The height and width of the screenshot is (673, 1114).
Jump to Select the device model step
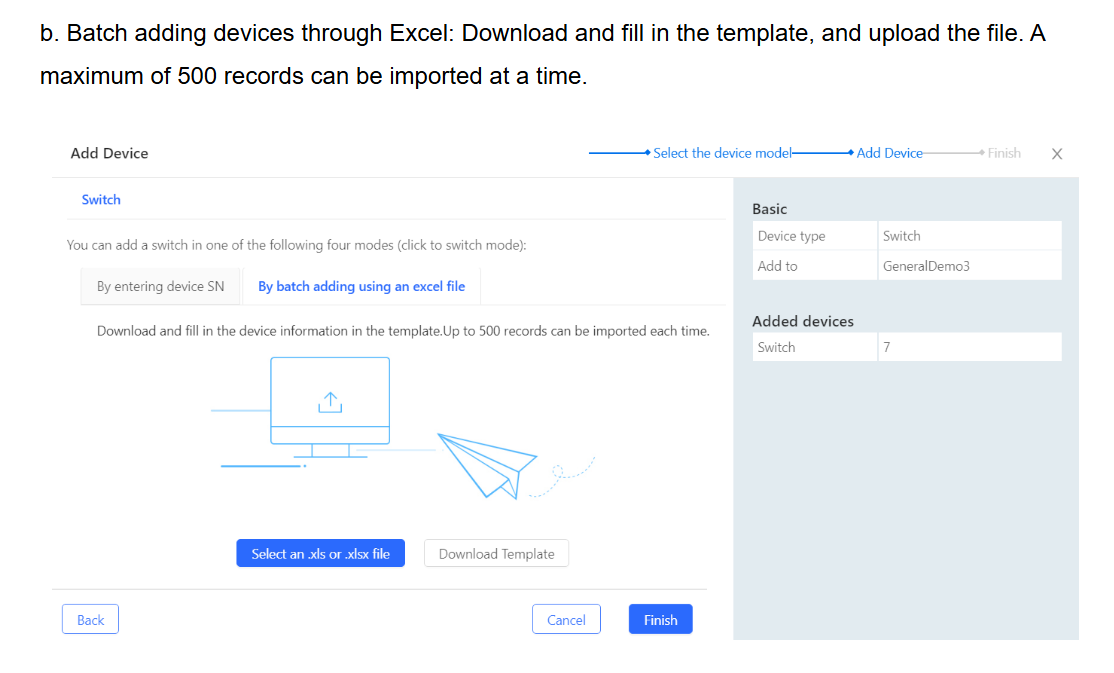(722, 153)
